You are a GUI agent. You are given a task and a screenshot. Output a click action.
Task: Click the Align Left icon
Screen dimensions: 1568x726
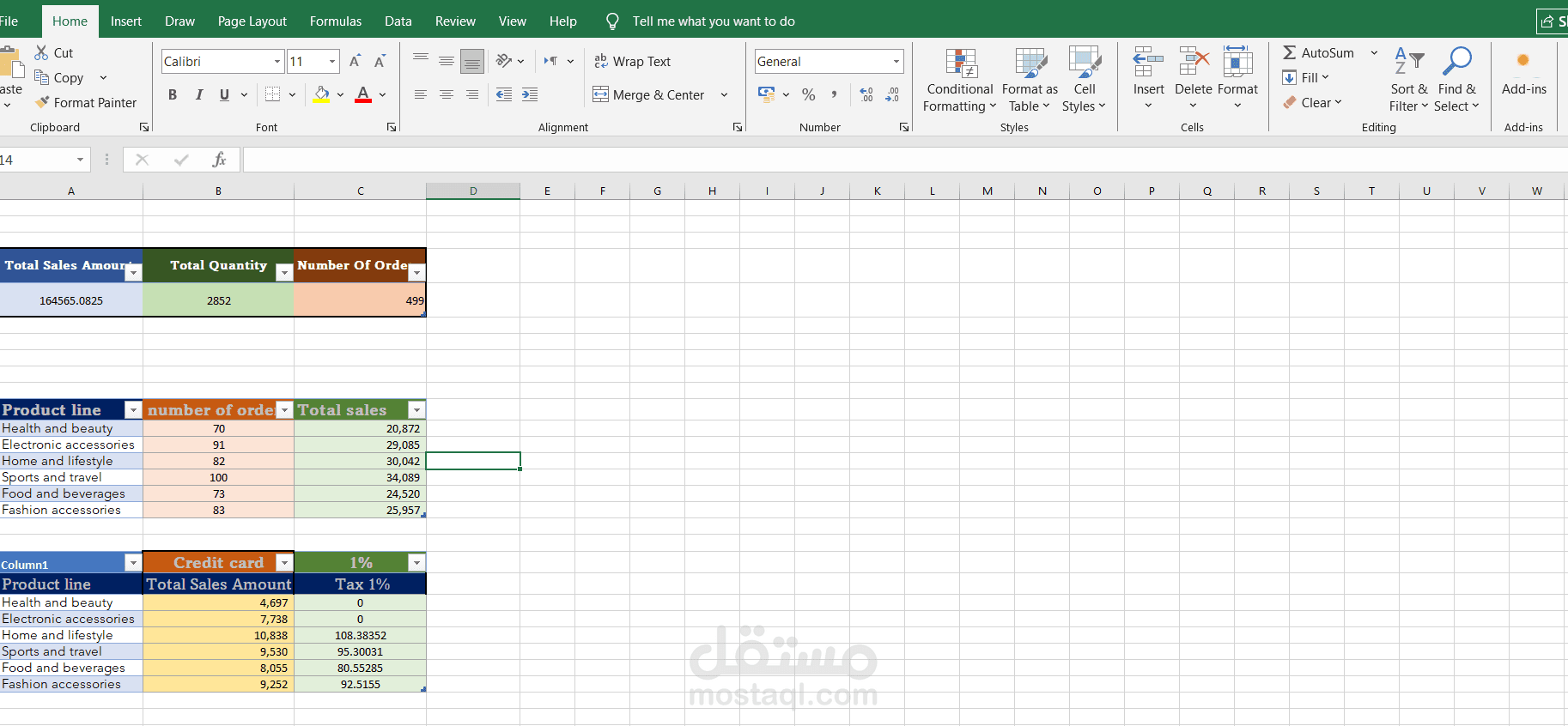pyautogui.click(x=421, y=94)
